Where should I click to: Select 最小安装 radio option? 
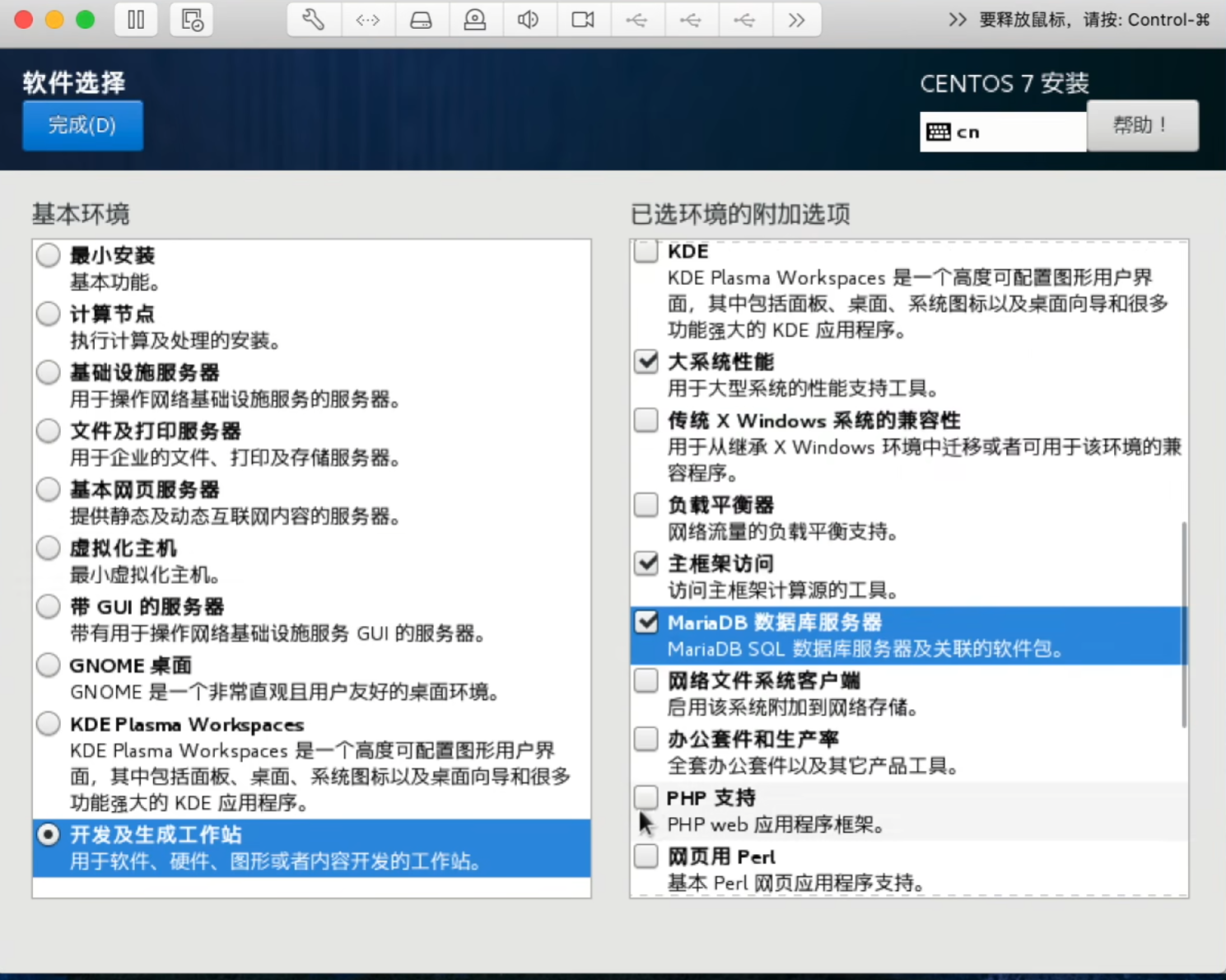[x=48, y=255]
